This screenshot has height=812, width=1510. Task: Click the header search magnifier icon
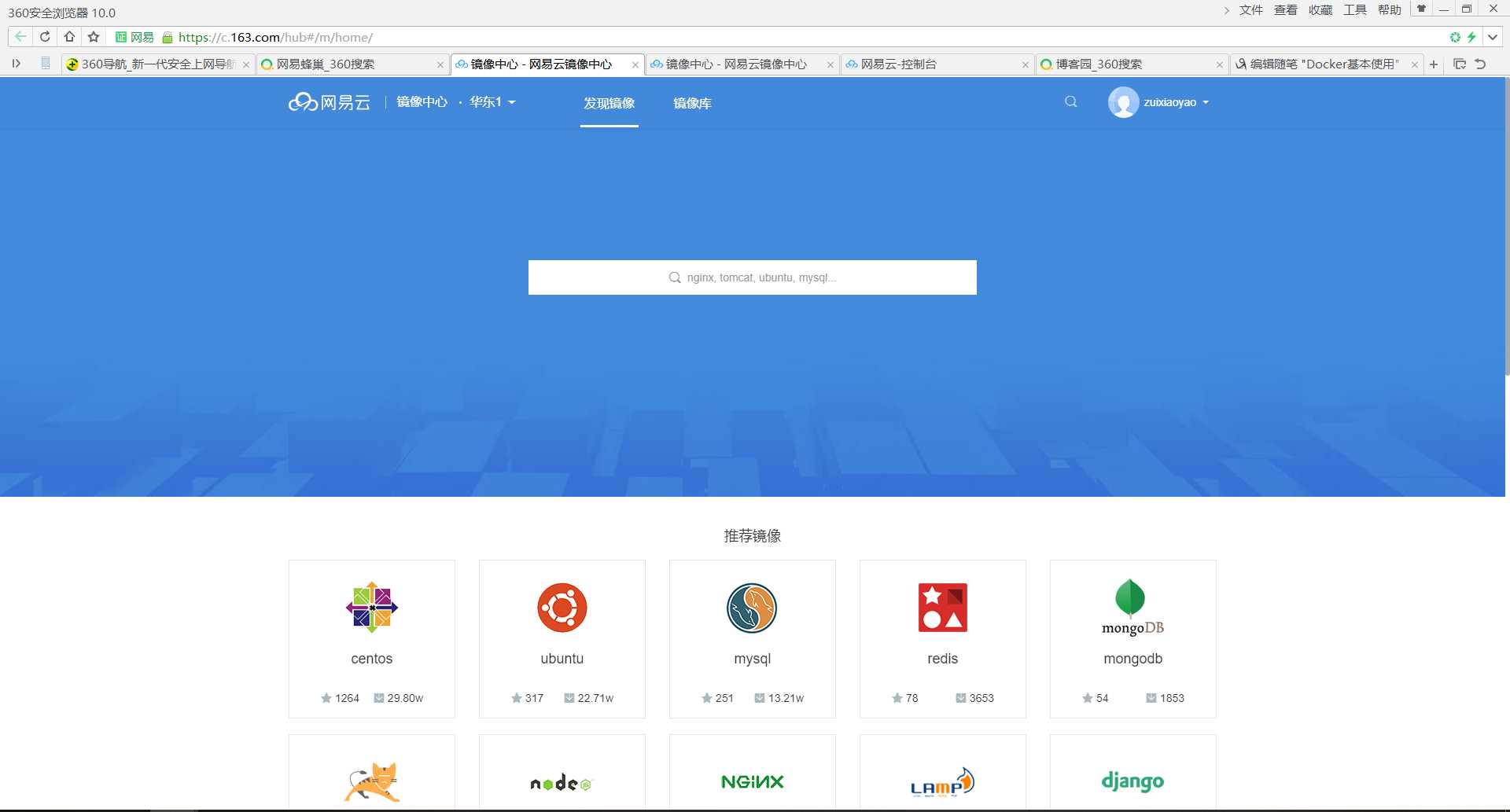click(x=1070, y=101)
